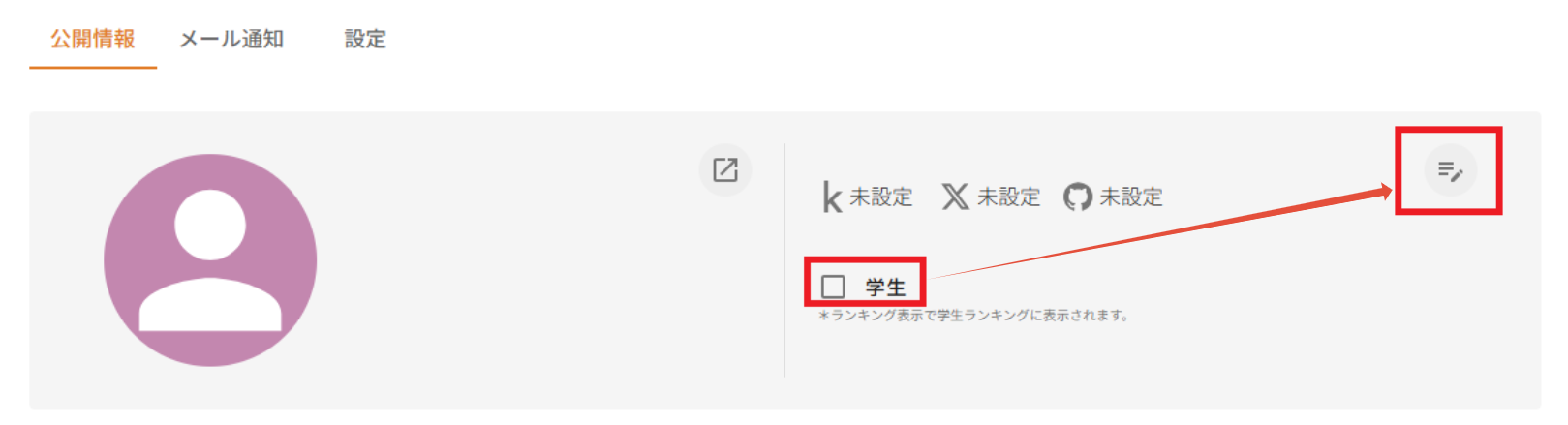Viewport: 1568px width, 425px height.
Task: Click 未設定 next to X logo
Action: (1008, 197)
